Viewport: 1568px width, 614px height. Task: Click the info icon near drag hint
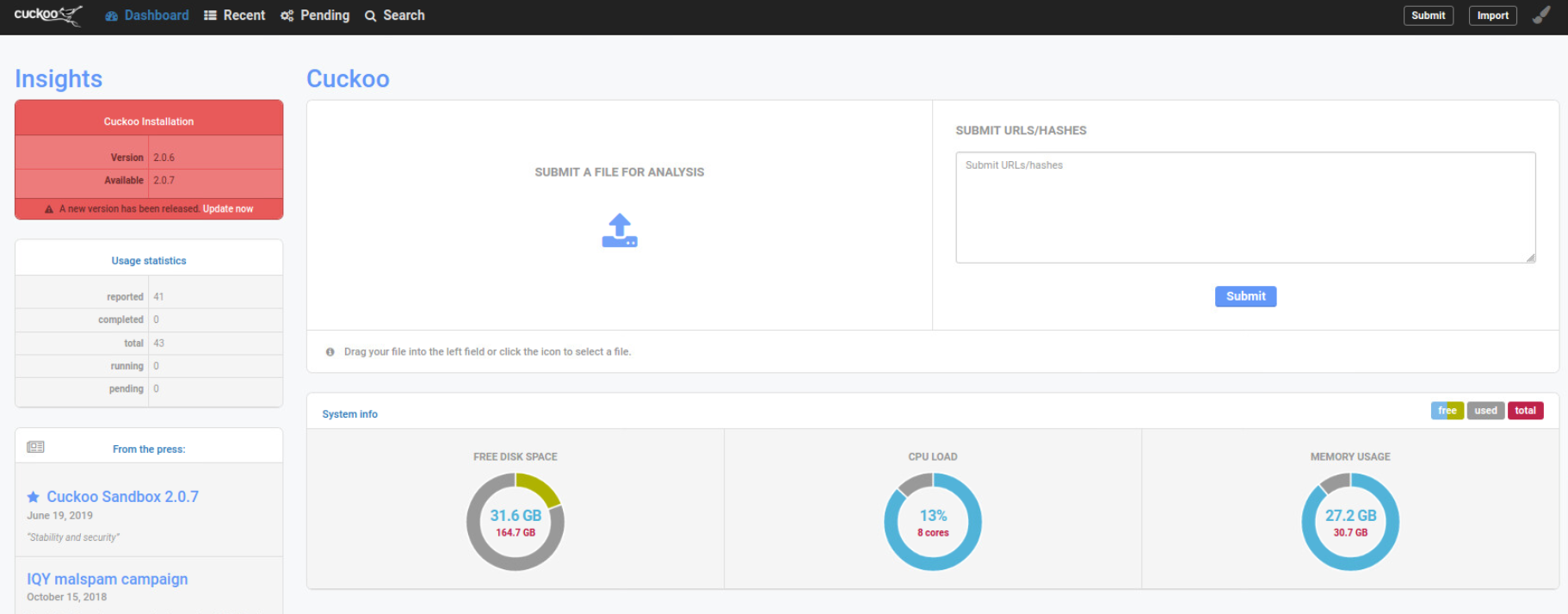pyautogui.click(x=330, y=352)
